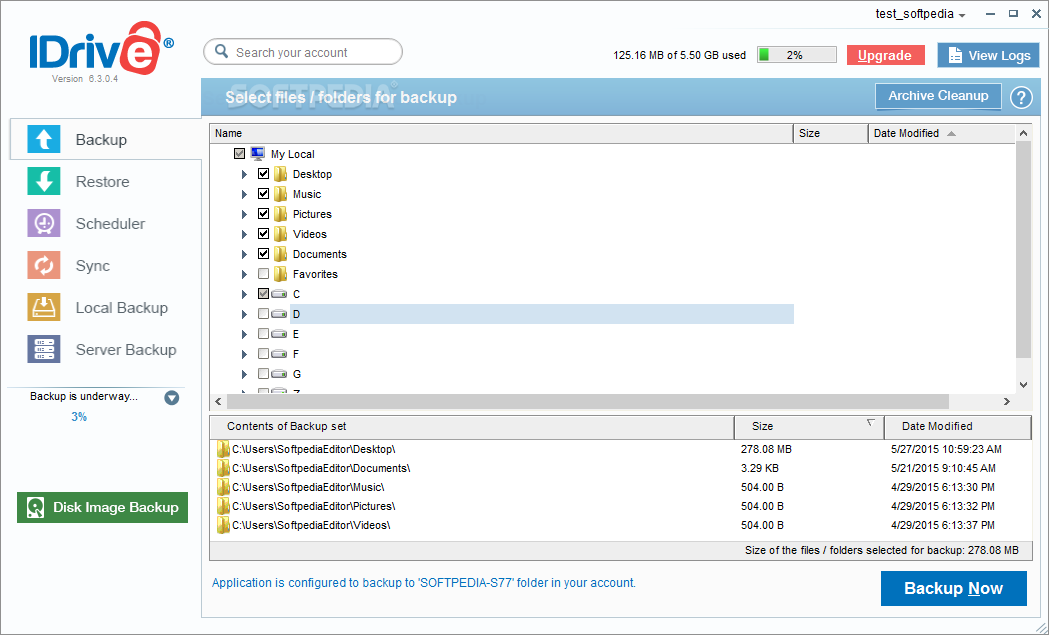The height and width of the screenshot is (635, 1049).
Task: Click the F drive icon
Action: [x=280, y=354]
